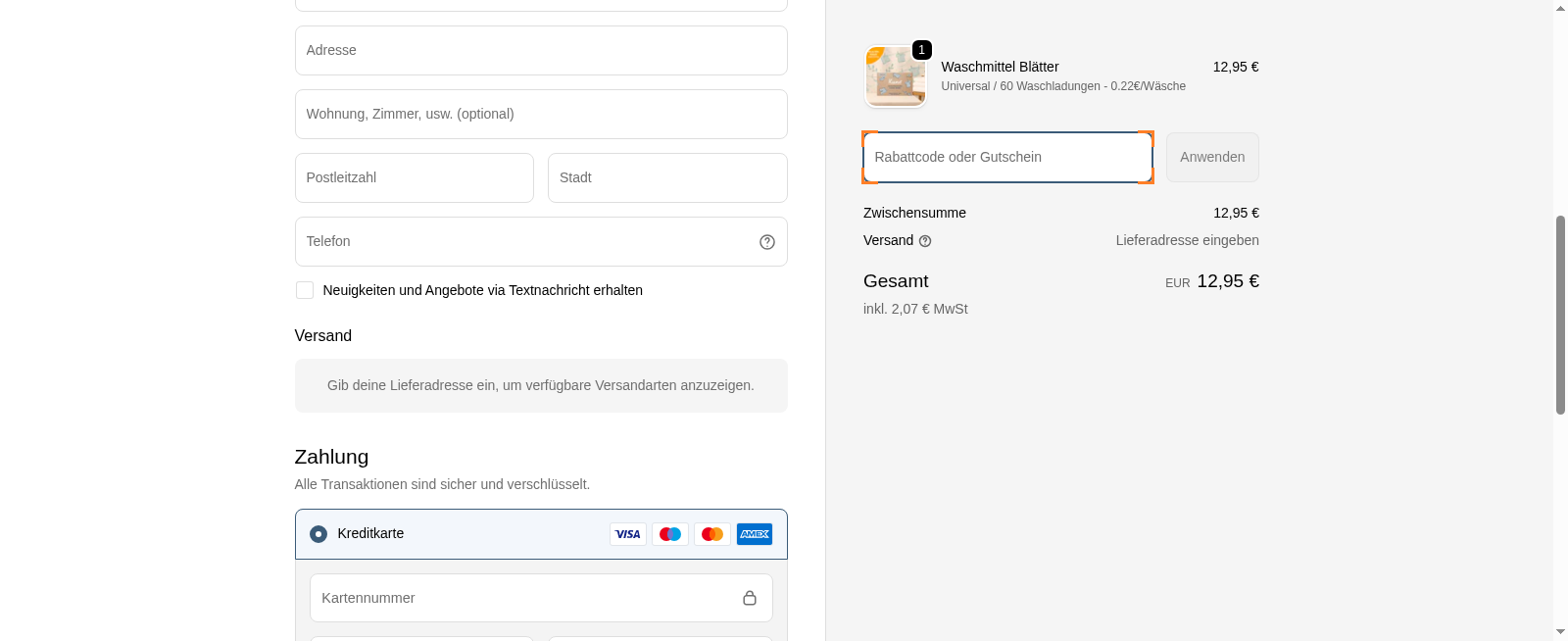Click the Stadt input field
Viewport: 1568px width, 641px height.
667,178
